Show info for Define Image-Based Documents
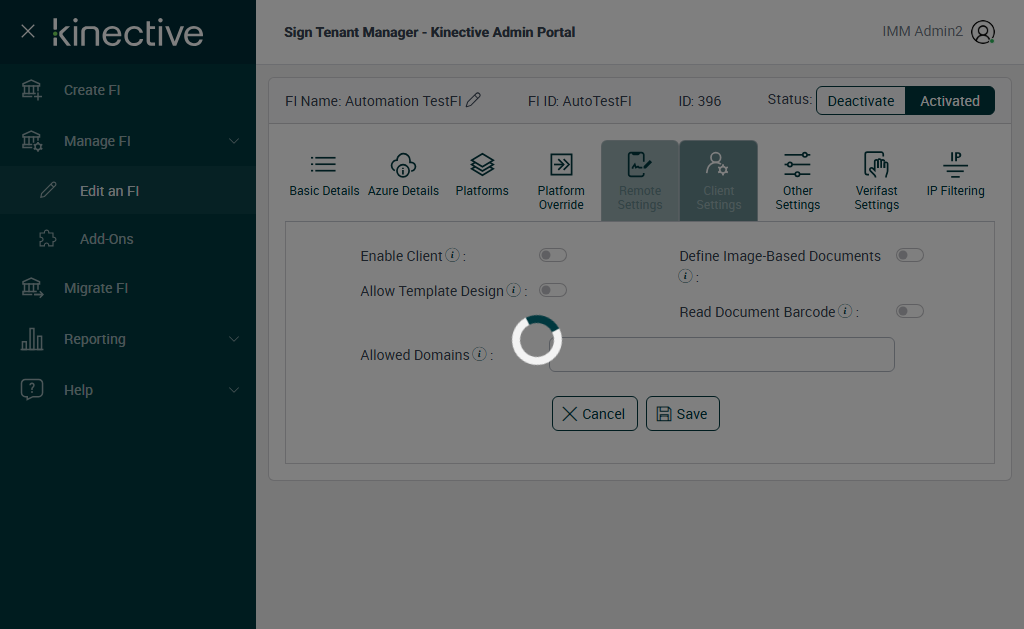This screenshot has height=629, width=1024. (685, 276)
